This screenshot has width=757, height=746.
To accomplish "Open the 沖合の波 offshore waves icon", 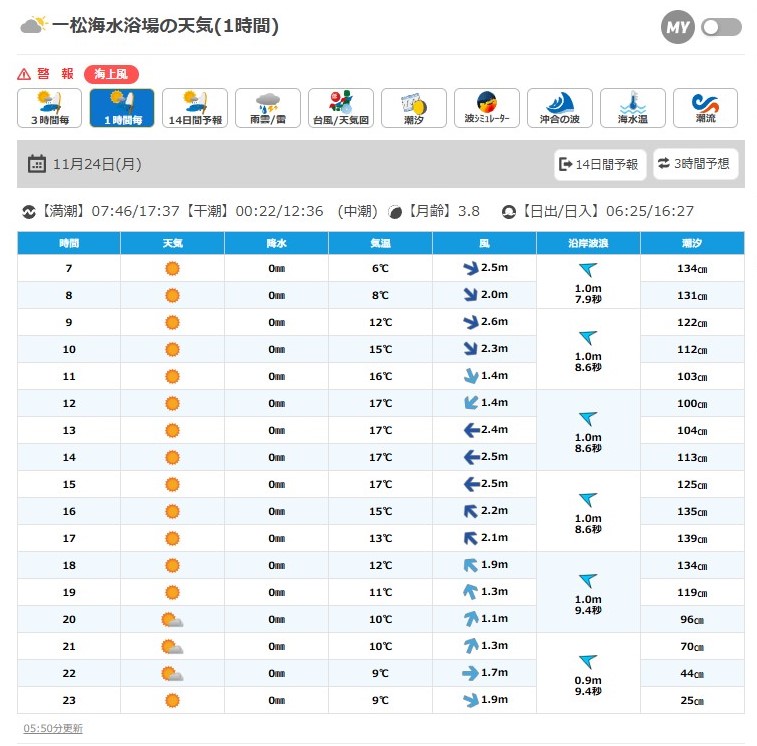I will 560,108.
